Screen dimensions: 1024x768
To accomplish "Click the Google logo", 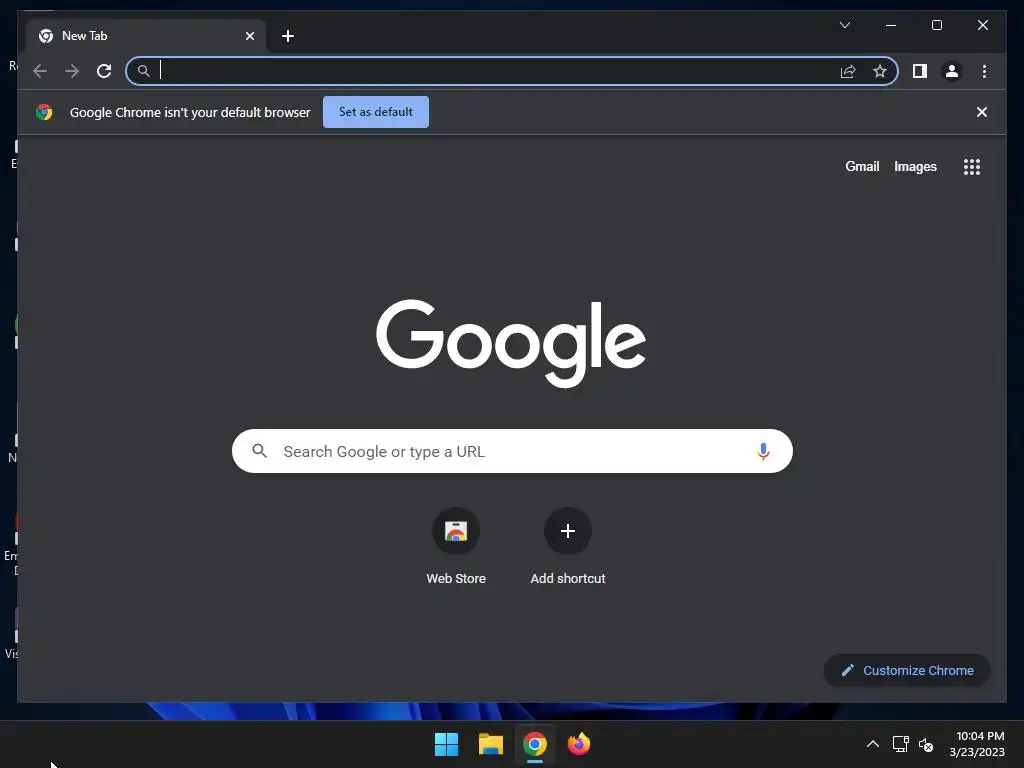I will (511, 343).
